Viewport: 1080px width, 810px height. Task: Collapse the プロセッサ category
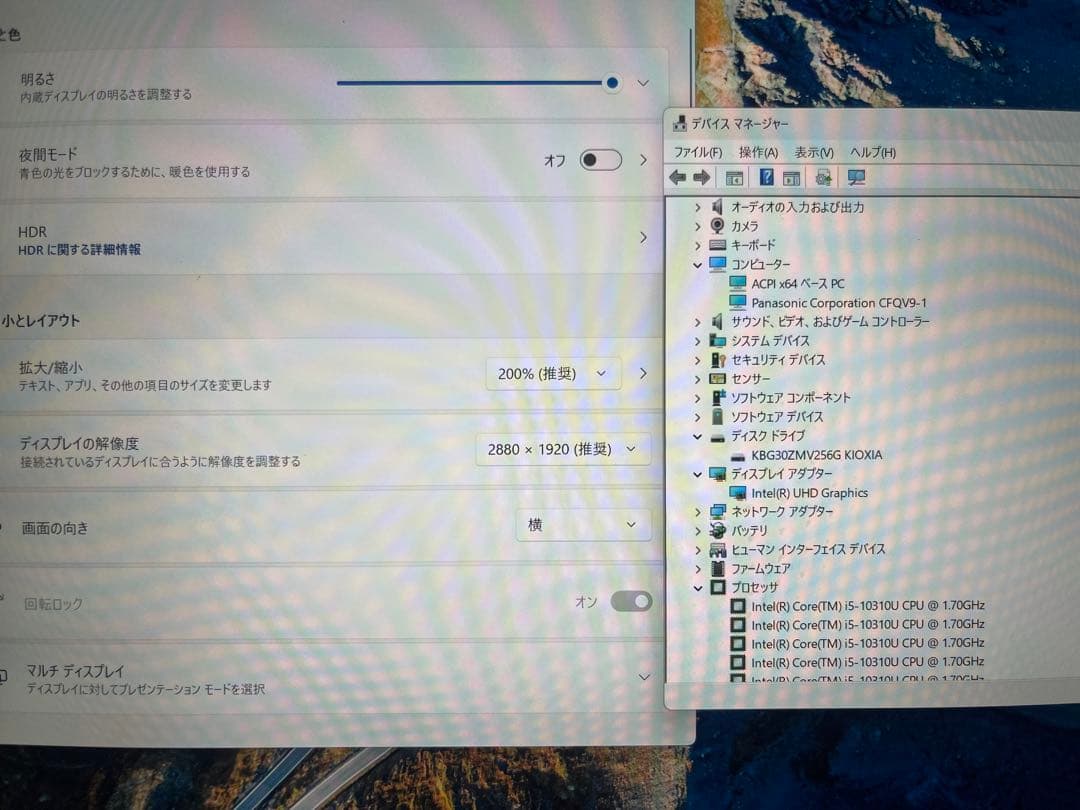pyautogui.click(x=697, y=587)
